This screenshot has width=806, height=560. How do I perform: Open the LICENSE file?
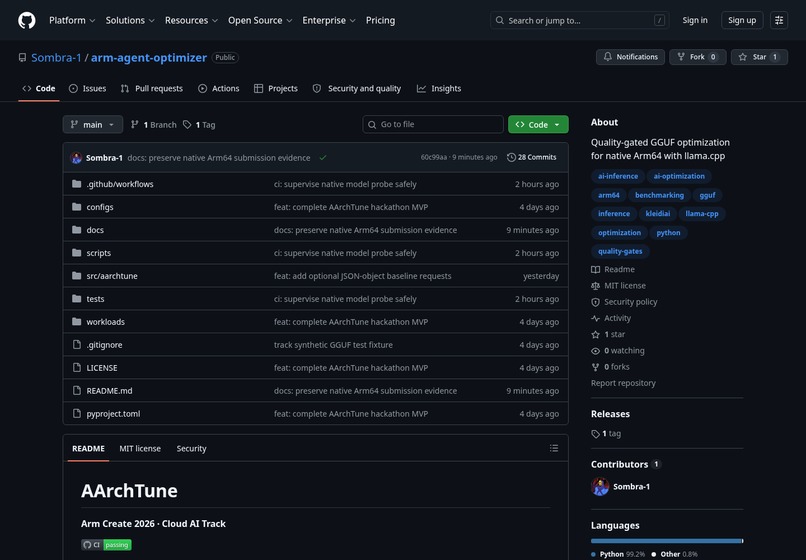[x=102, y=368]
